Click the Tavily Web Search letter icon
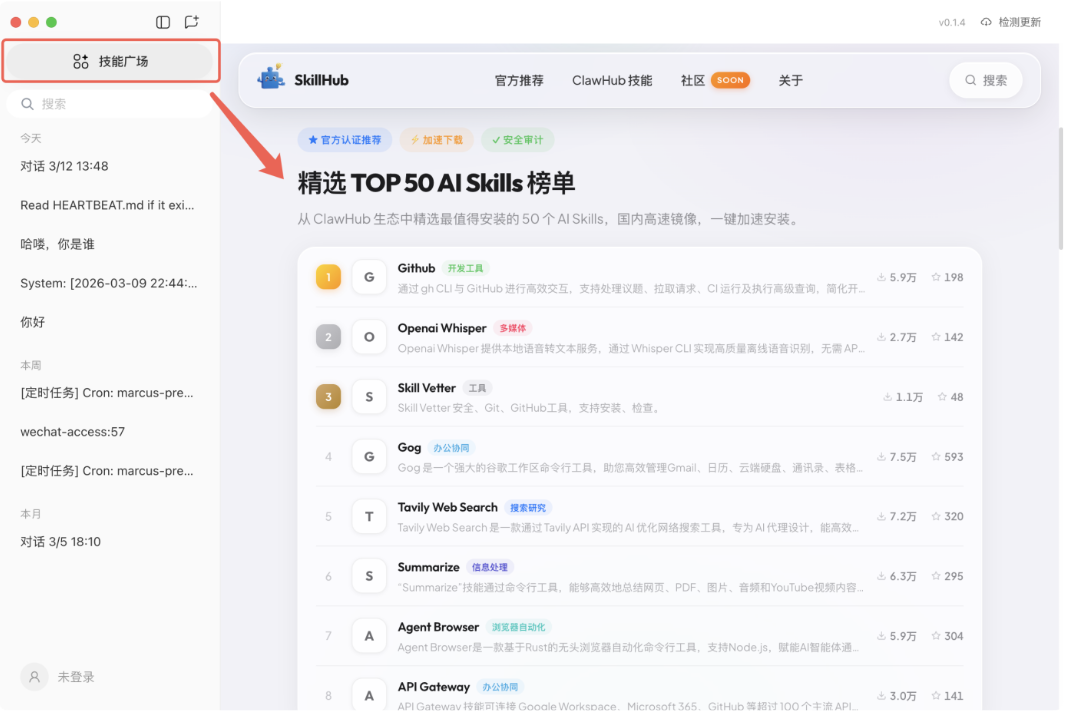 [x=369, y=517]
